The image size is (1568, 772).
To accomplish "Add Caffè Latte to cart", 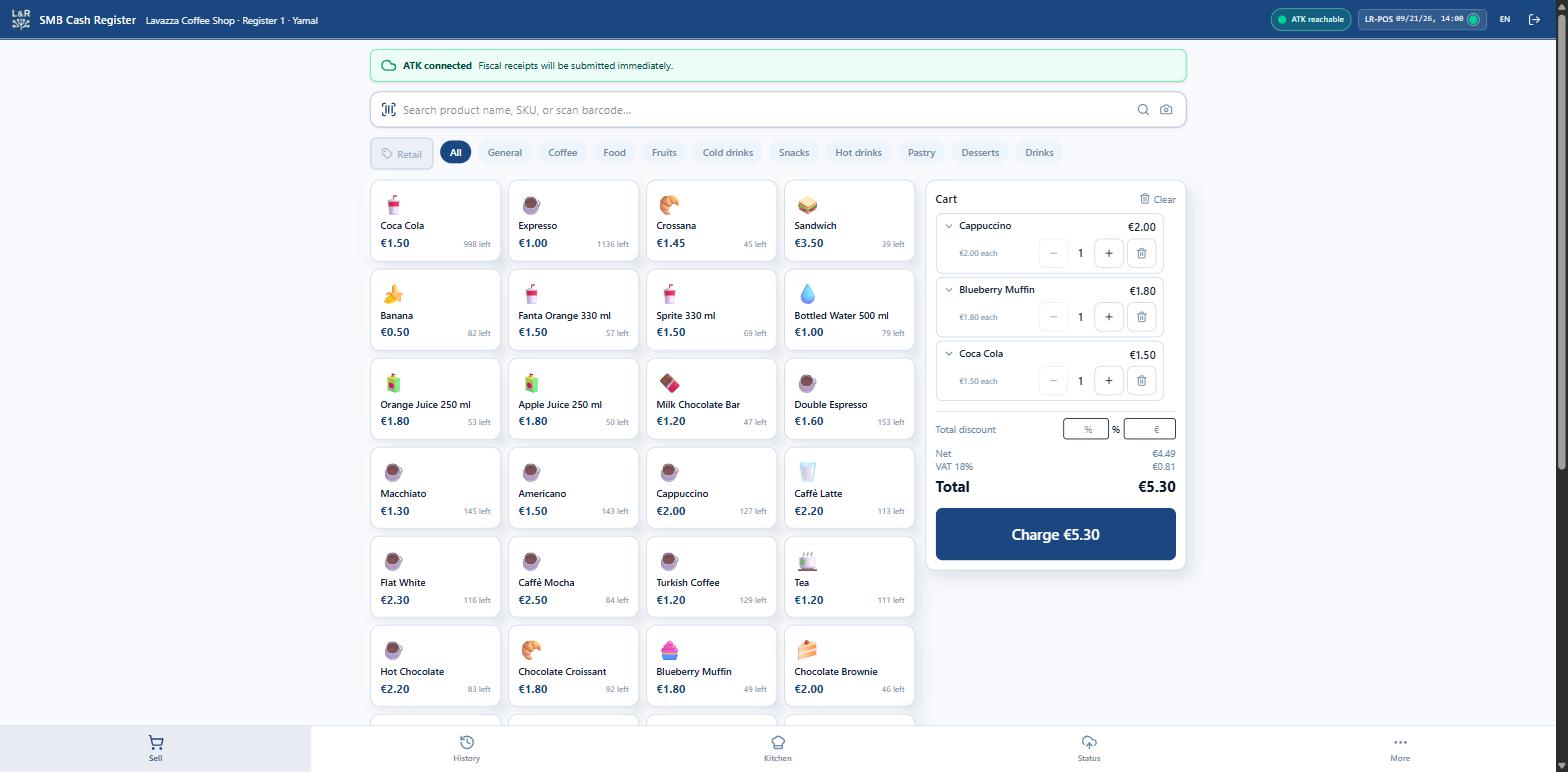I will (x=849, y=488).
